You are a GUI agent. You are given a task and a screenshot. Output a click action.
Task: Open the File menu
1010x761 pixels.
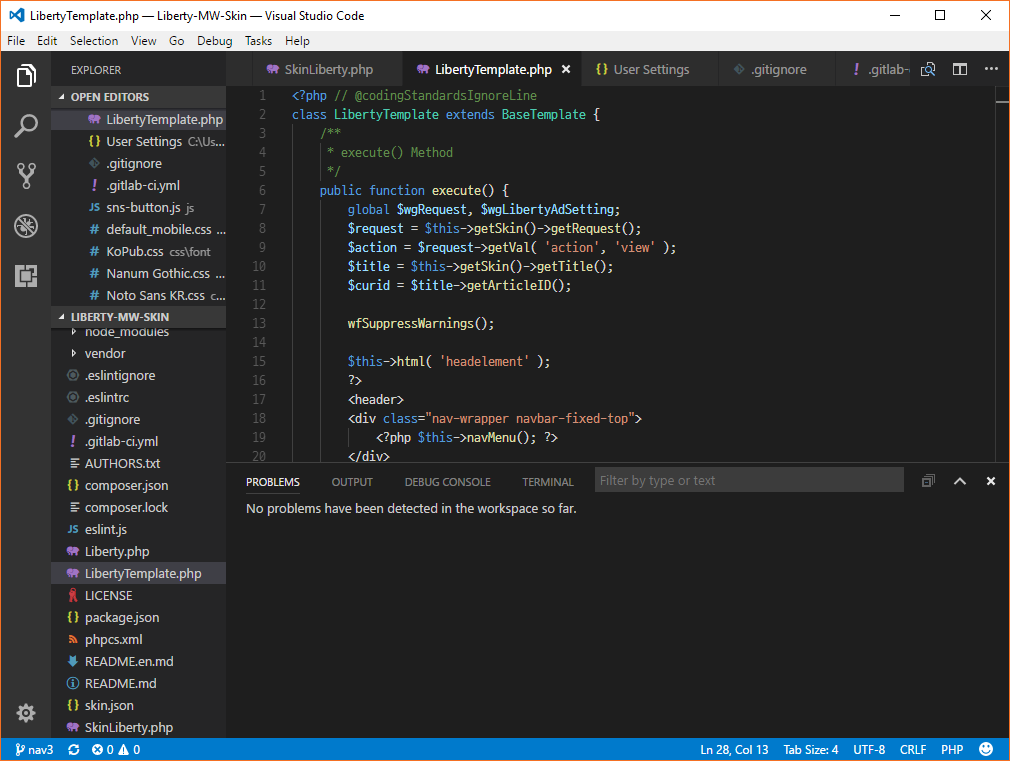coord(16,41)
